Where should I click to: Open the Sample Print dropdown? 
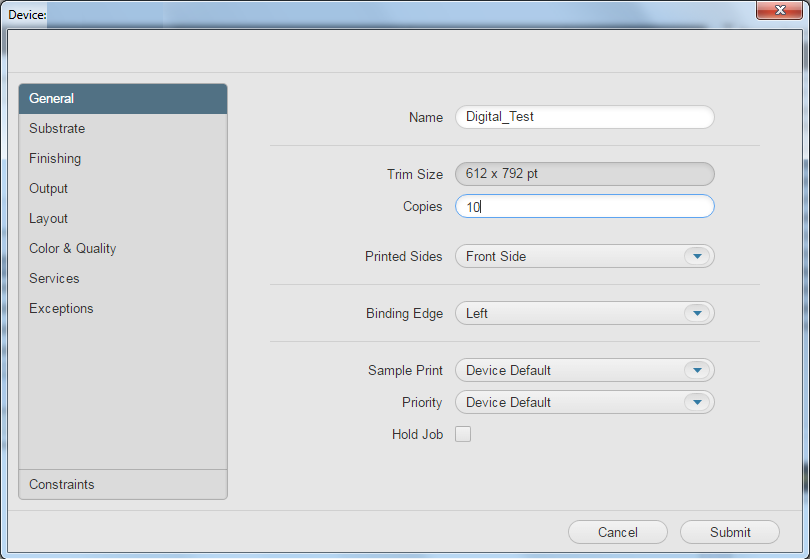pyautogui.click(x=585, y=370)
